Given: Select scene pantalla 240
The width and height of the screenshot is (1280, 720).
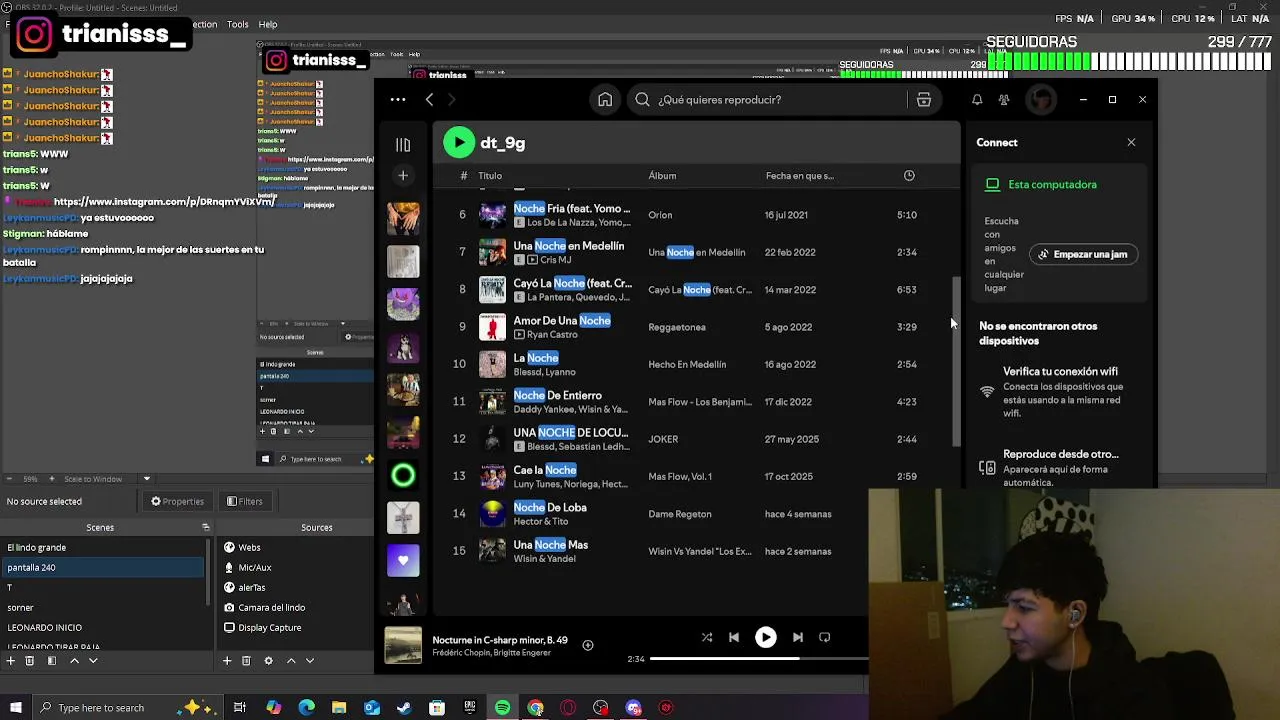Looking at the screenshot, I should click(x=104, y=568).
